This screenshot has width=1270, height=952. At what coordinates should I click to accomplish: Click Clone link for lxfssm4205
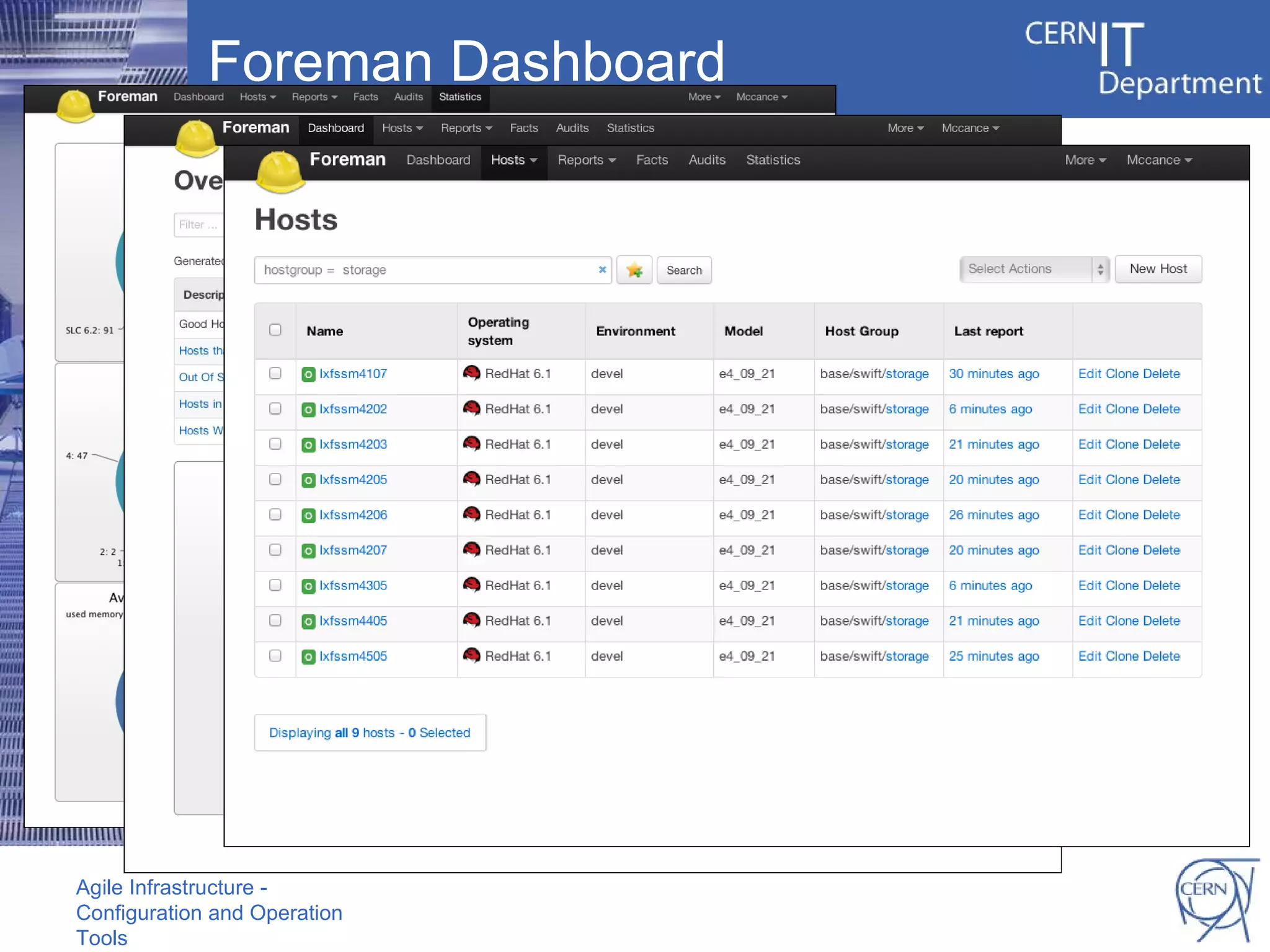tap(1121, 480)
